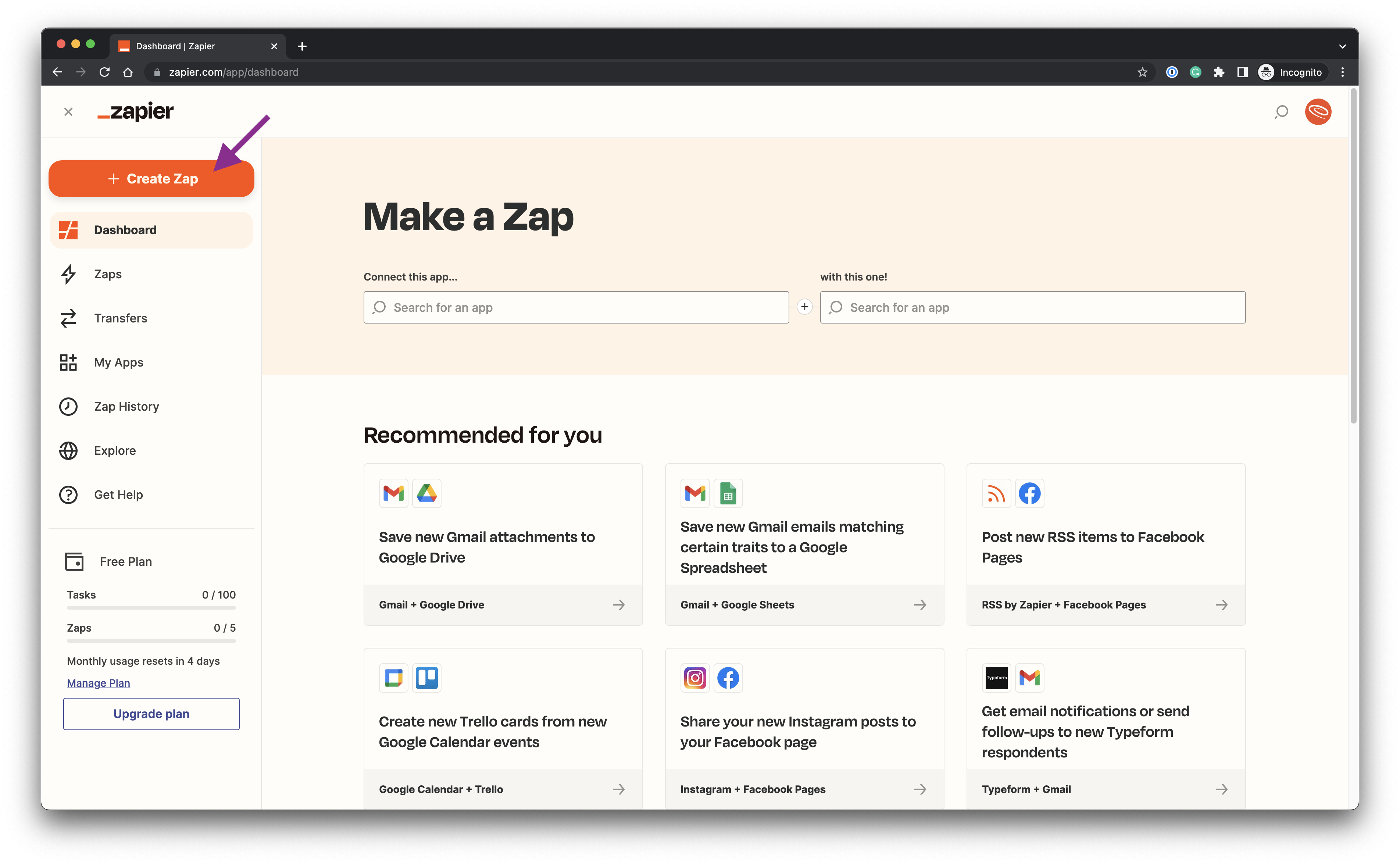The height and width of the screenshot is (864, 1400).
Task: Open Explore in the sidebar
Action: (151, 450)
